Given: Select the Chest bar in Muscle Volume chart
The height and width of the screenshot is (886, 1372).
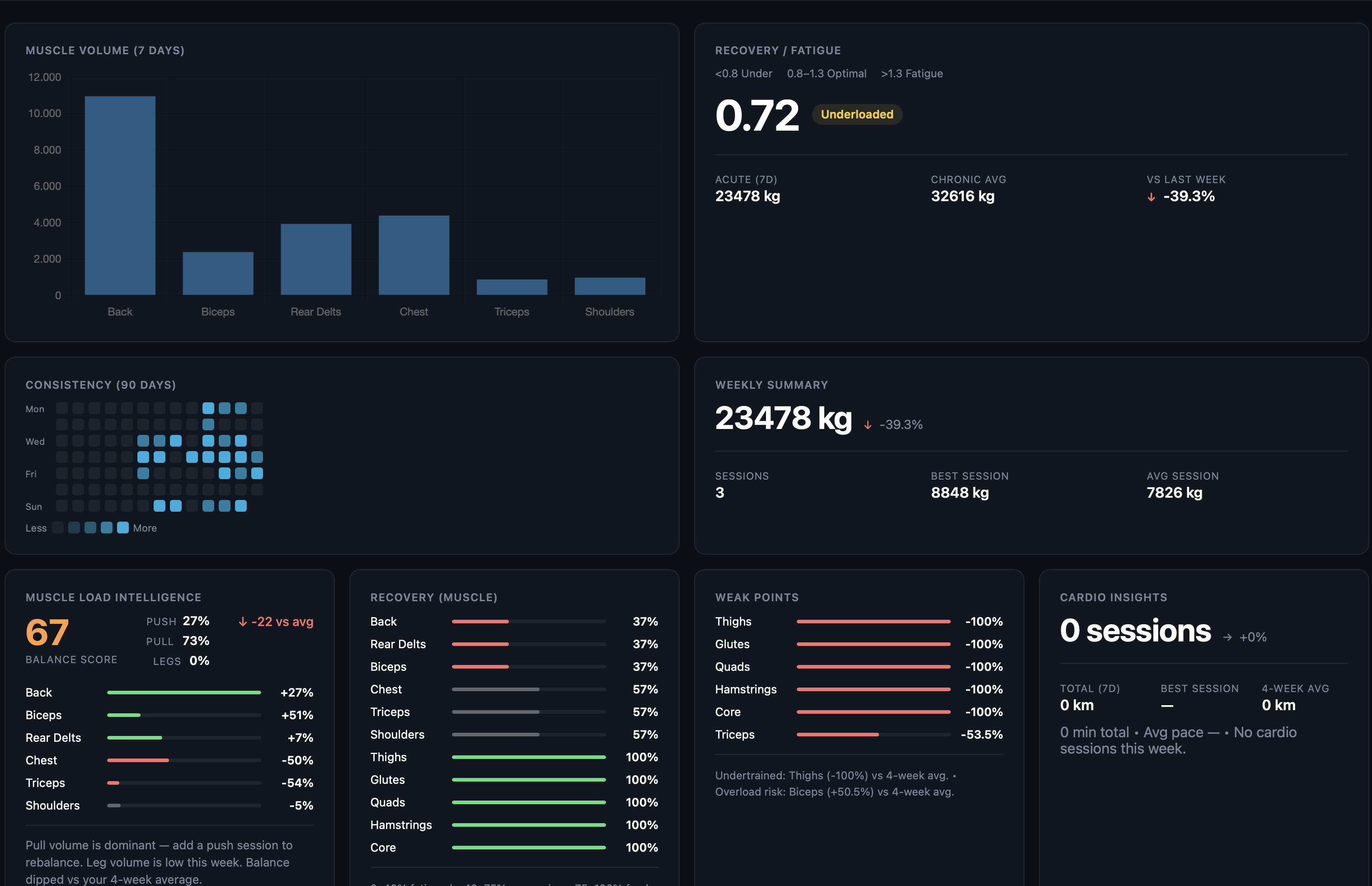Looking at the screenshot, I should click(414, 255).
